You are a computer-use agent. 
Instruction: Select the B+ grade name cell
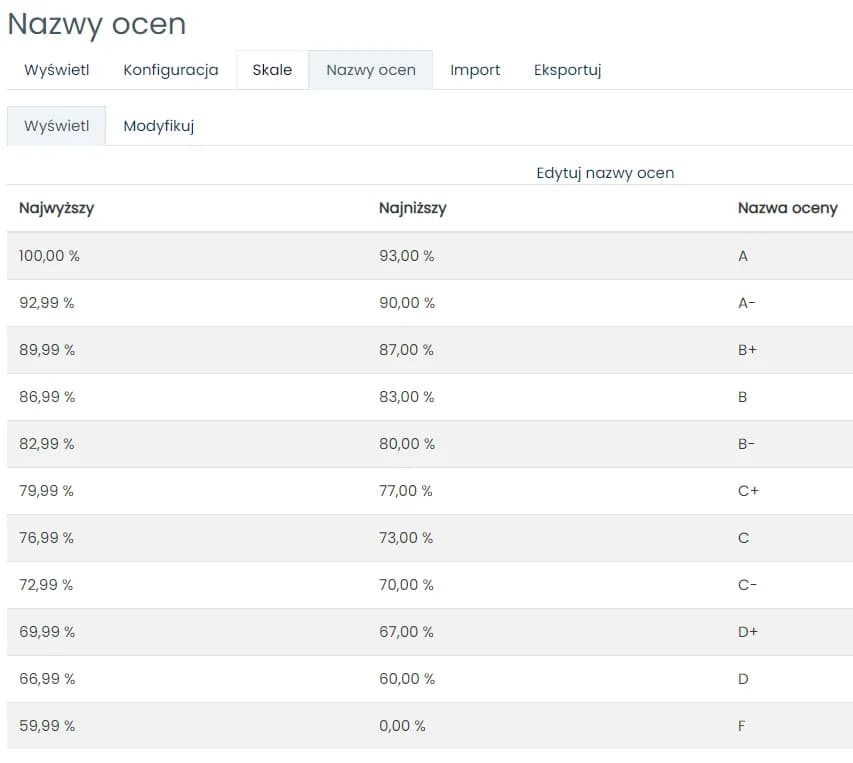747,350
